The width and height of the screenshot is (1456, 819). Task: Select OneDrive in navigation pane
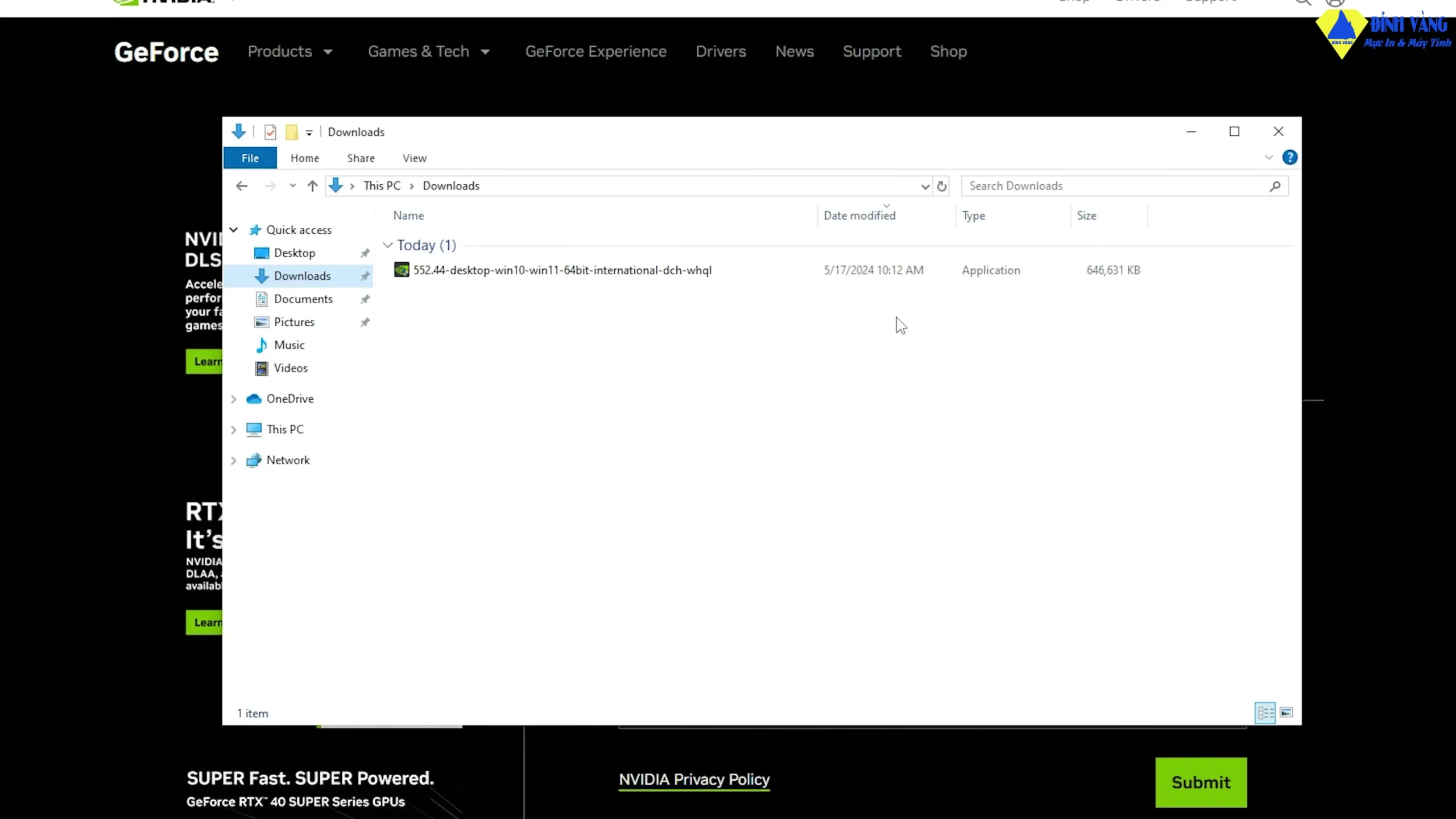(290, 399)
